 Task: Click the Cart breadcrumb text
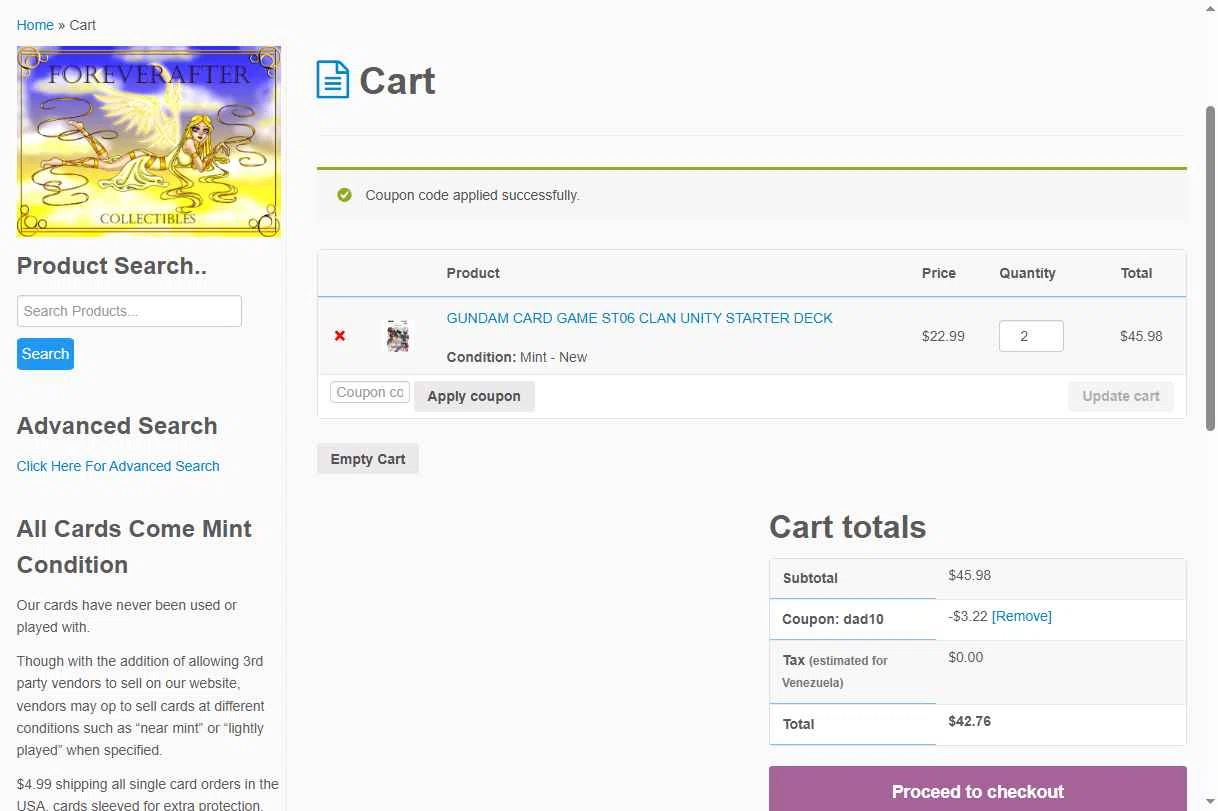pos(83,25)
